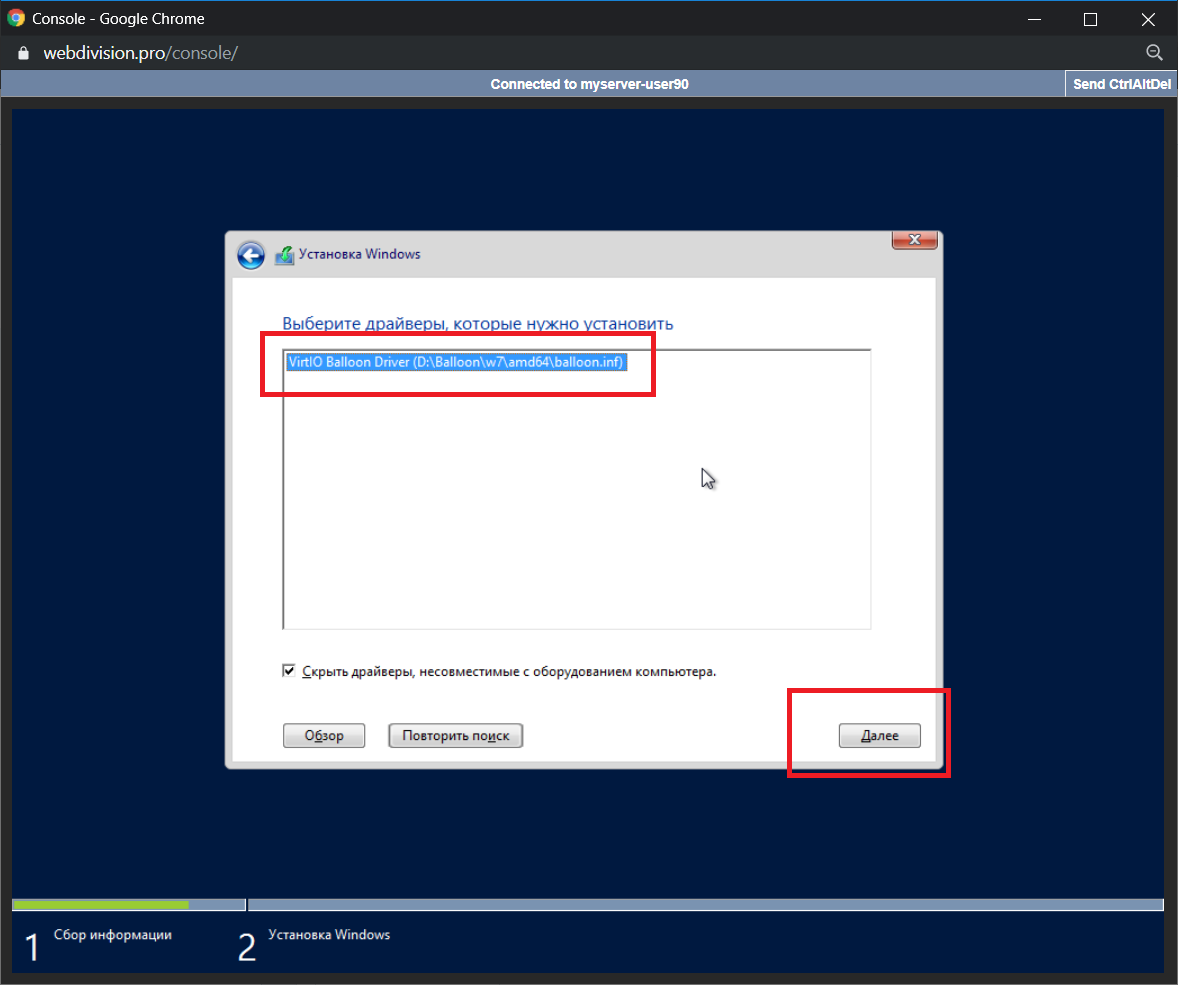1178x985 pixels.
Task: Click the webdivision.pro/console/ address field
Action: pyautogui.click(x=140, y=53)
